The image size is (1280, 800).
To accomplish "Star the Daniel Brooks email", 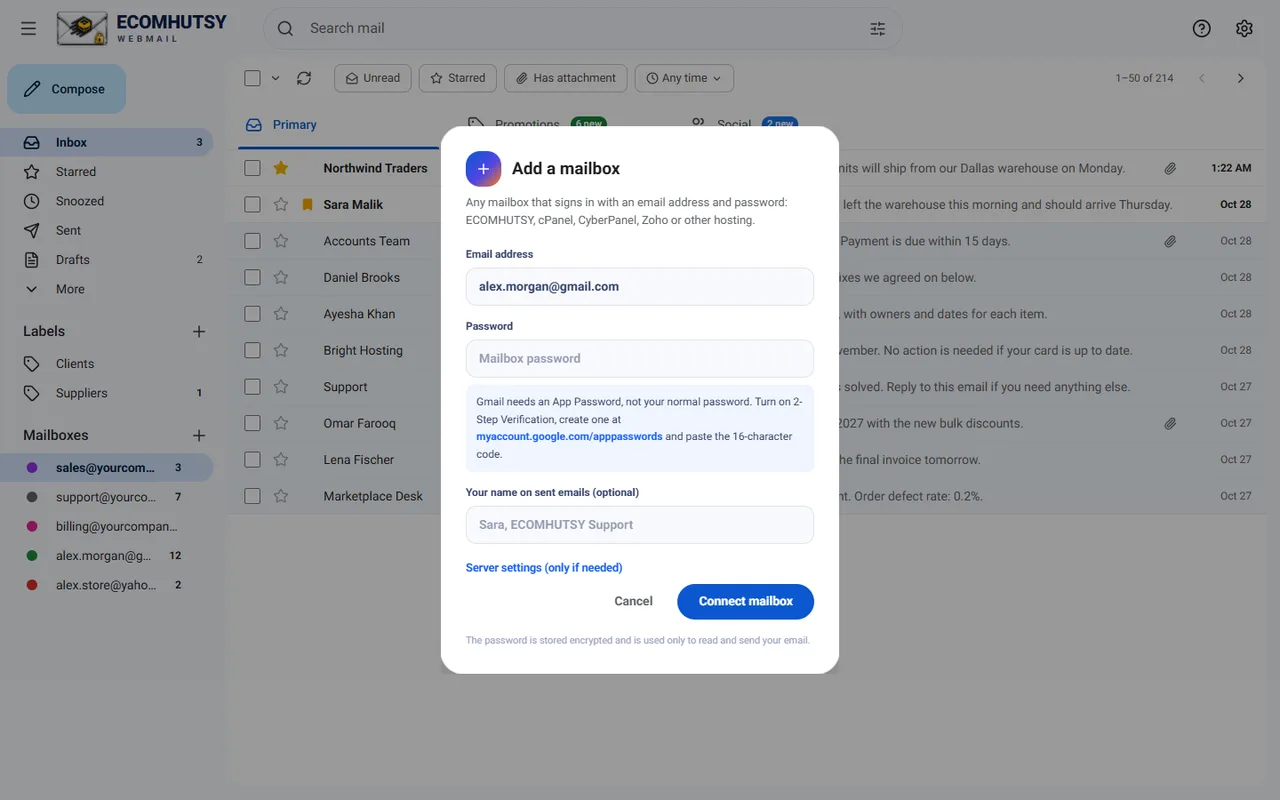I will pos(281,277).
